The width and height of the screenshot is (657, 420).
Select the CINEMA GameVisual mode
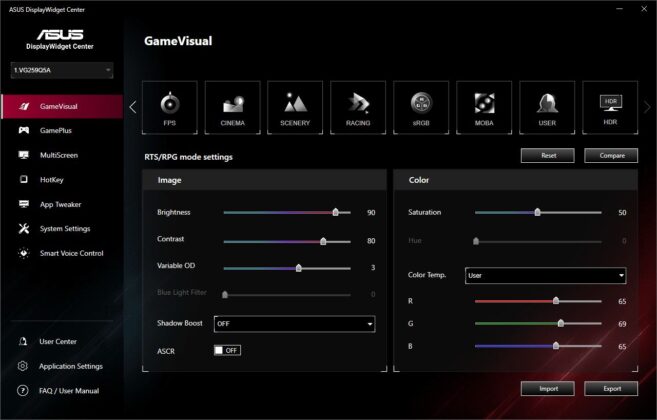(x=233, y=107)
